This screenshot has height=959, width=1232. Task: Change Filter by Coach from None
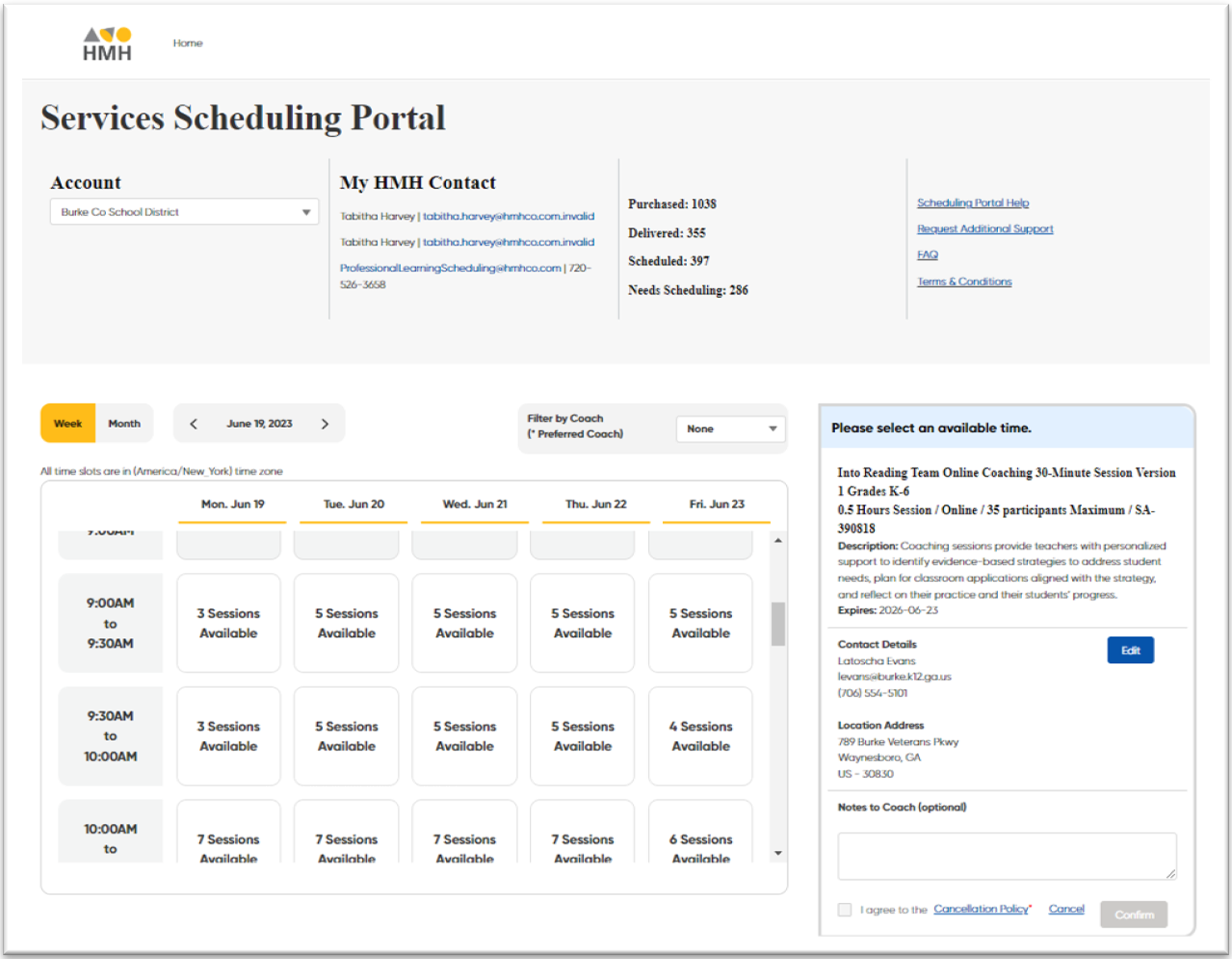pos(730,428)
